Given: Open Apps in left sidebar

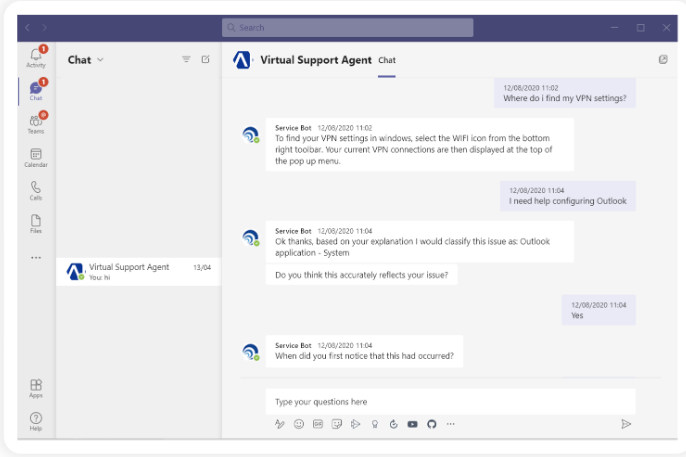Looking at the screenshot, I should [36, 387].
